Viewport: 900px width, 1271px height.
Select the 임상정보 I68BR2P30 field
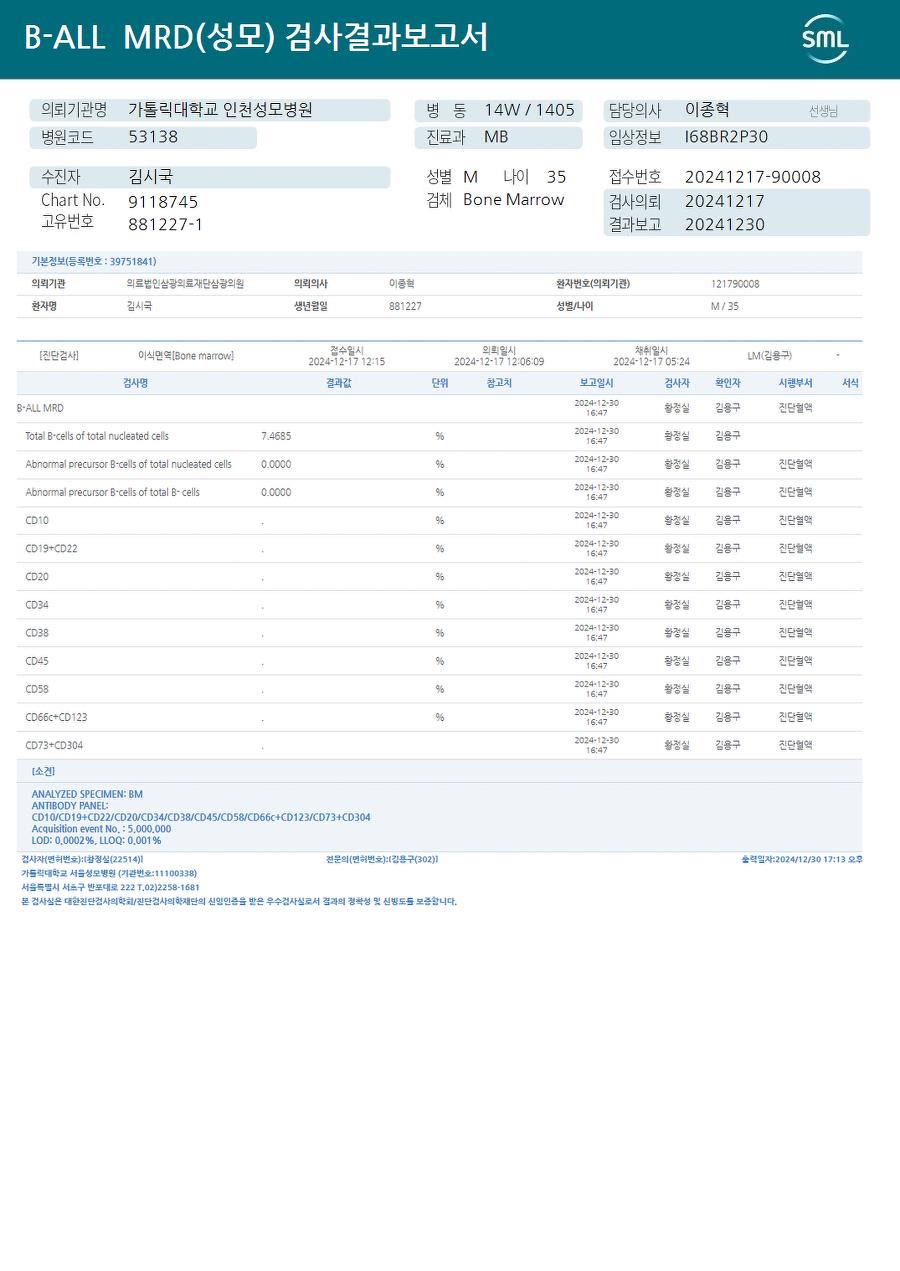tap(736, 137)
